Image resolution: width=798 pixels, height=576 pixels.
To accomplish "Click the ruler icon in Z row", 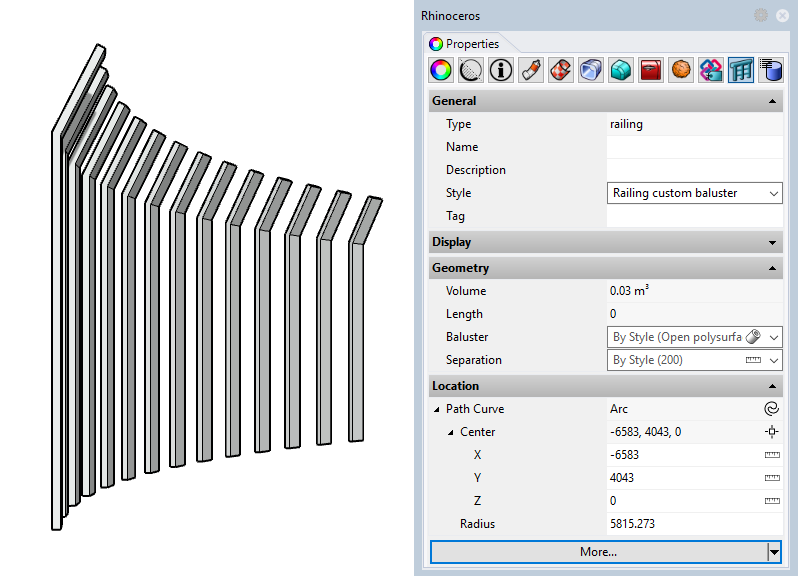I will [x=772, y=501].
